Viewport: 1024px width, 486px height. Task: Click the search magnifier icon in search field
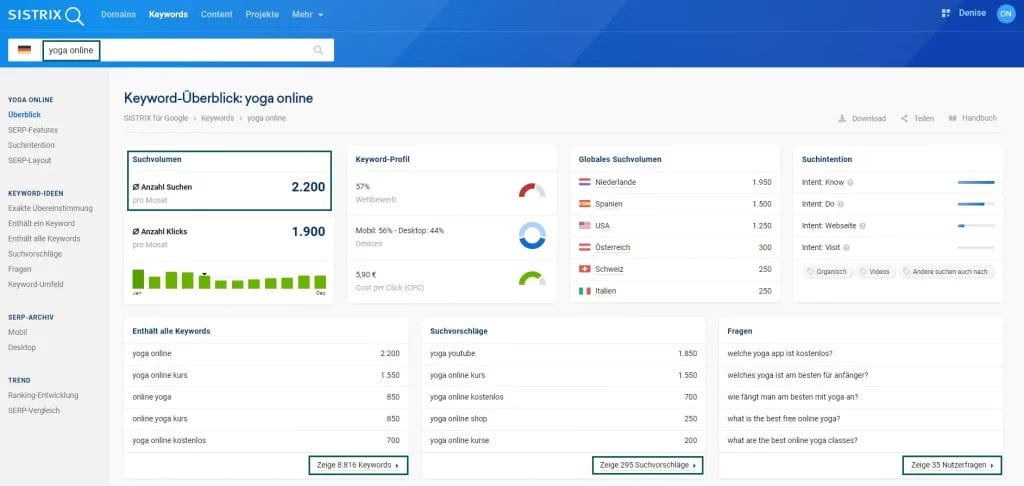[x=318, y=50]
